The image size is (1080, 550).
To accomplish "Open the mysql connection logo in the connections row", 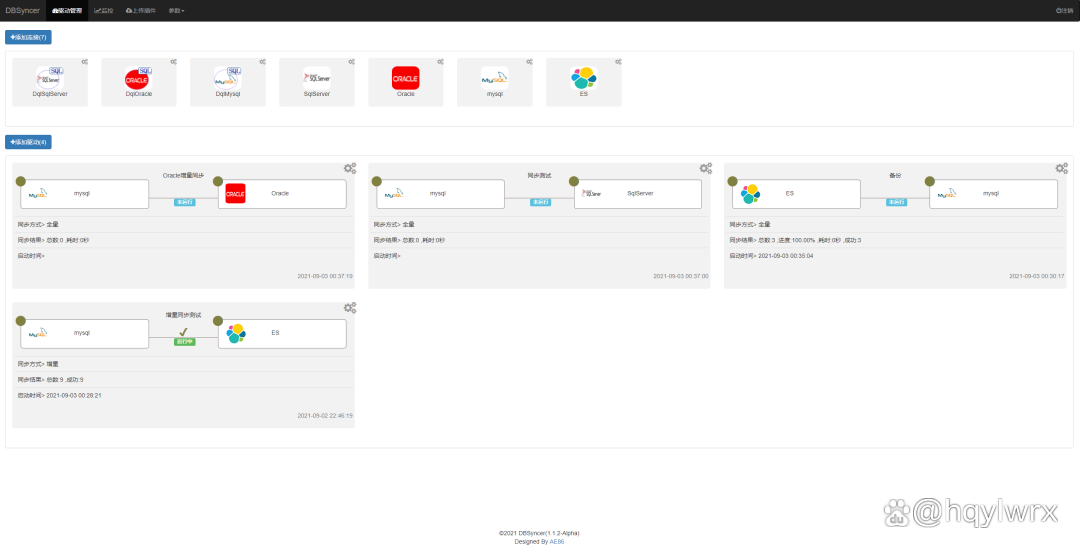I will [495, 78].
